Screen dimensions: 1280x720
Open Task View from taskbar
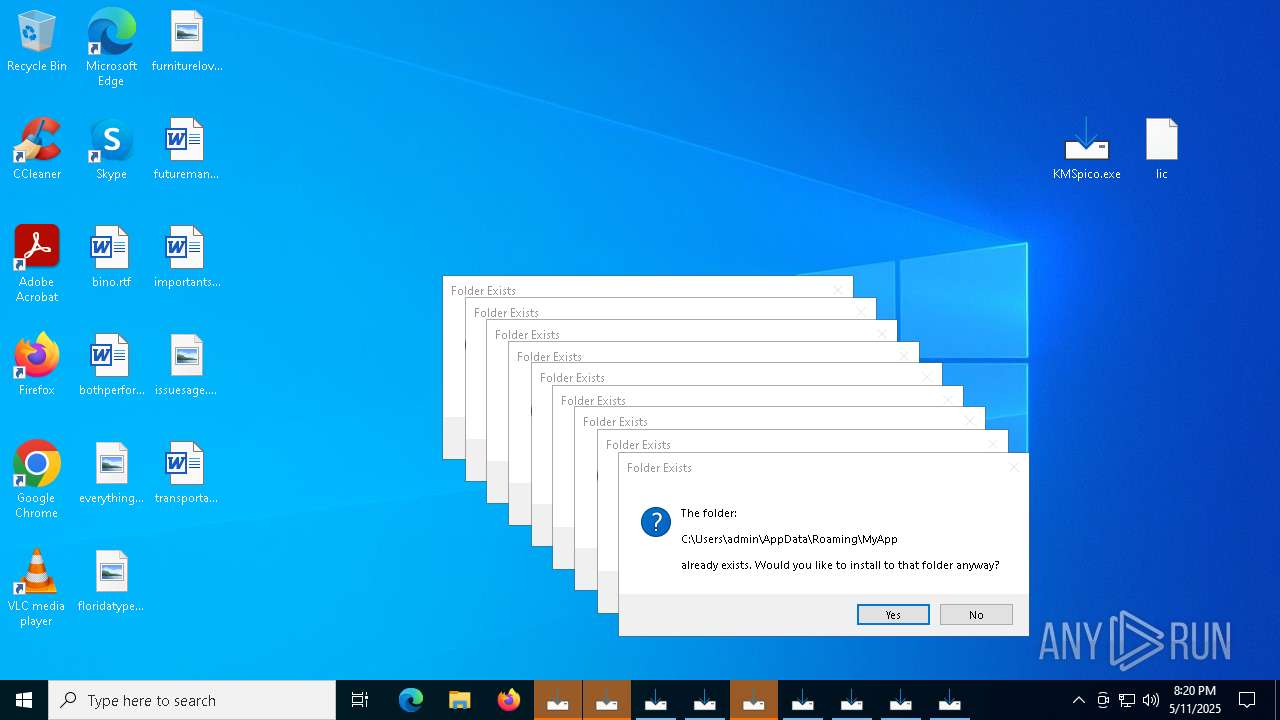coord(360,700)
